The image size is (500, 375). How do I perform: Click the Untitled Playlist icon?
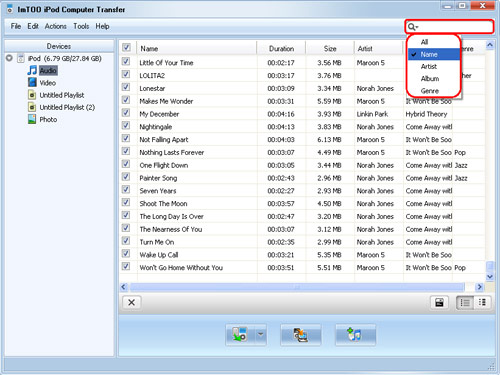click(32, 95)
